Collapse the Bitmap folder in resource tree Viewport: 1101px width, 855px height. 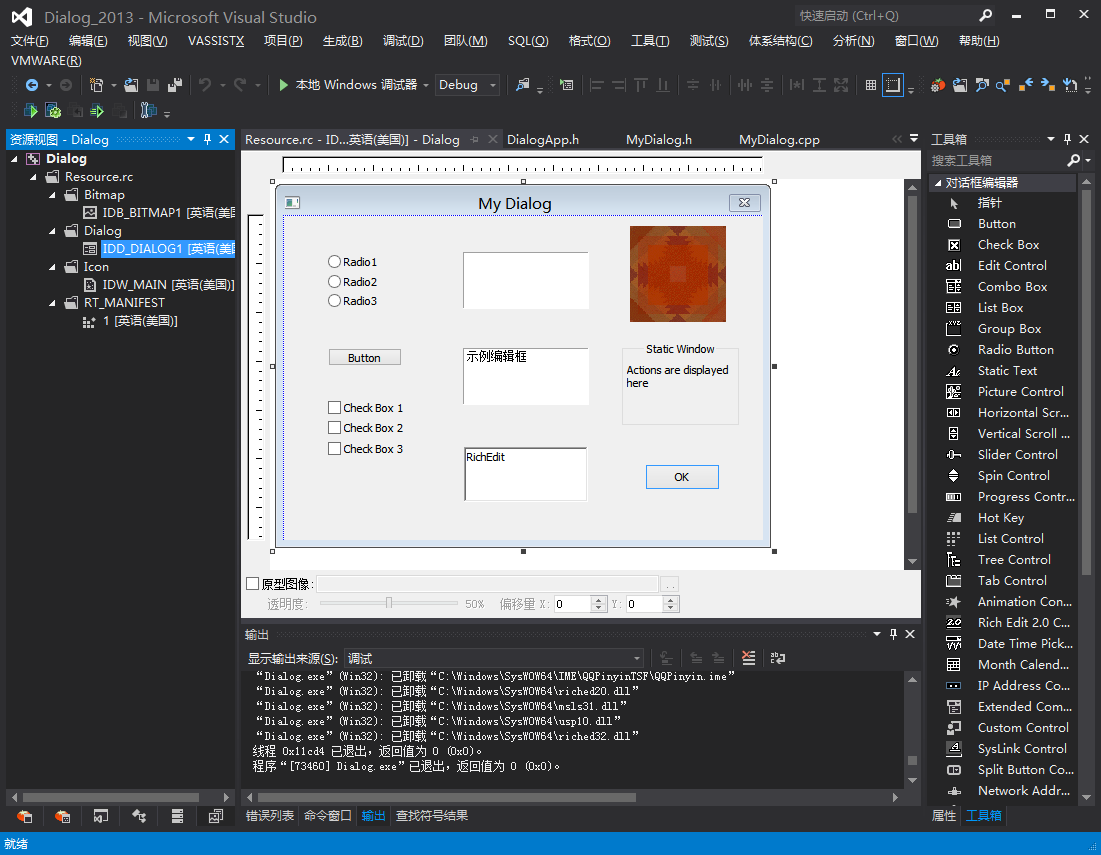tap(53, 195)
